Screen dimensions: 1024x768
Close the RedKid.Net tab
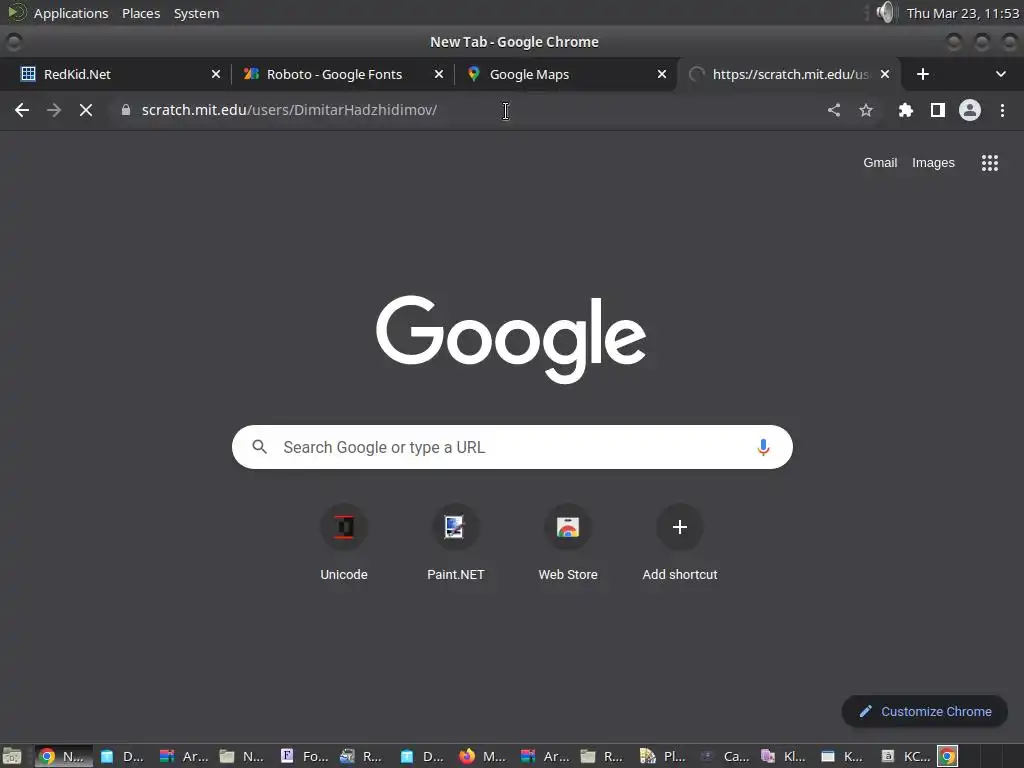(x=216, y=74)
